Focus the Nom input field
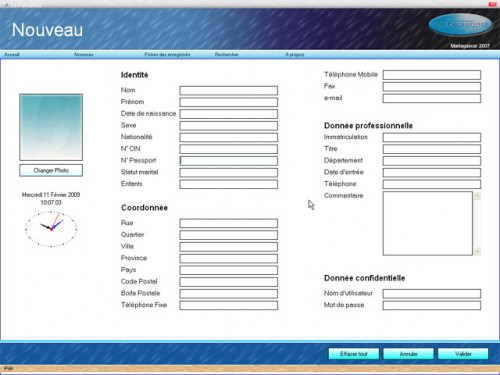 coord(229,91)
